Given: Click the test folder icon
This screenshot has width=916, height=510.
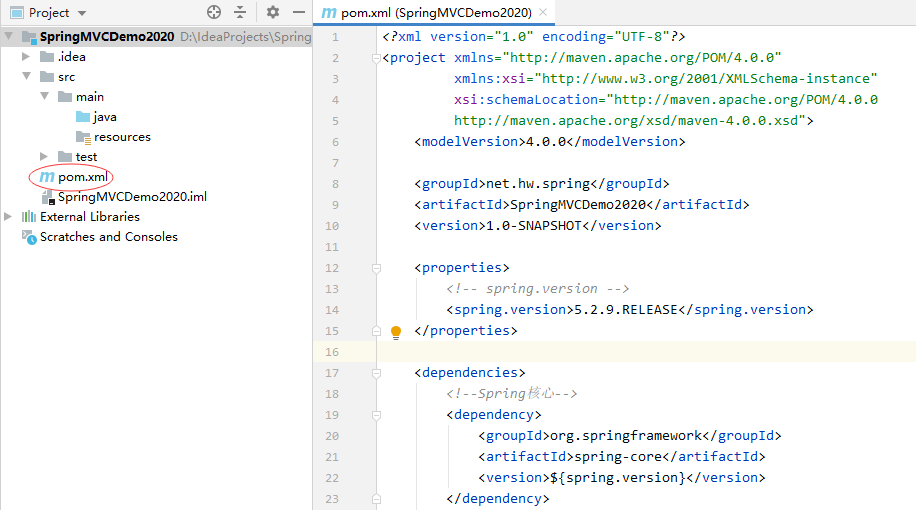Looking at the screenshot, I should [x=65, y=157].
